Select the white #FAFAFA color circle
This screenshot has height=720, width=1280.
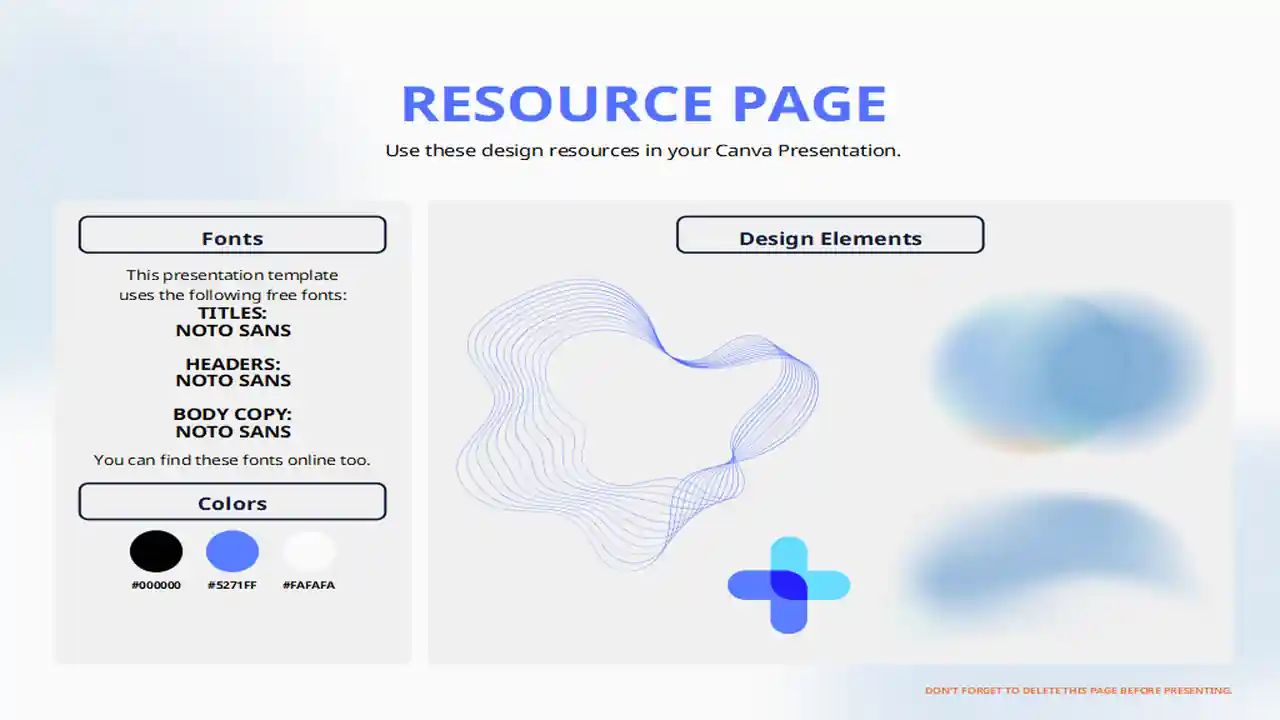[309, 551]
